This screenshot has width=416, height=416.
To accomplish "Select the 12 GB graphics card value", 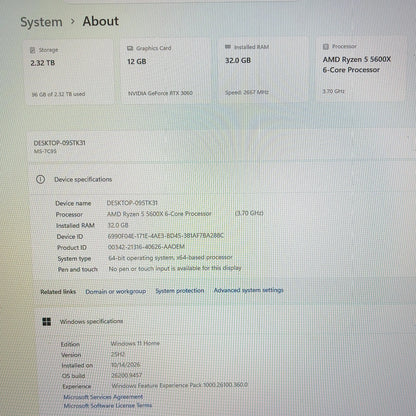I will 137,62.
